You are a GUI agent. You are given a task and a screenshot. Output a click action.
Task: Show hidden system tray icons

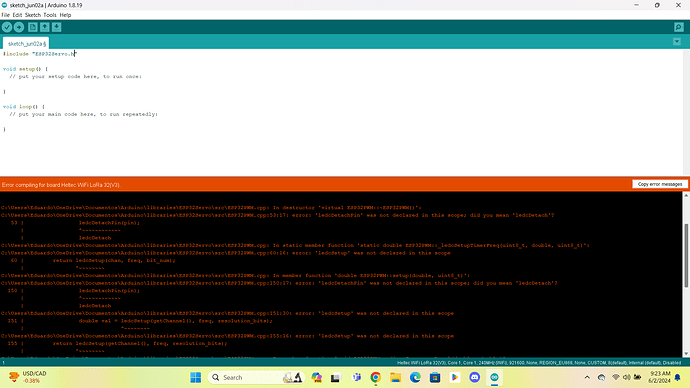pyautogui.click(x=587, y=377)
